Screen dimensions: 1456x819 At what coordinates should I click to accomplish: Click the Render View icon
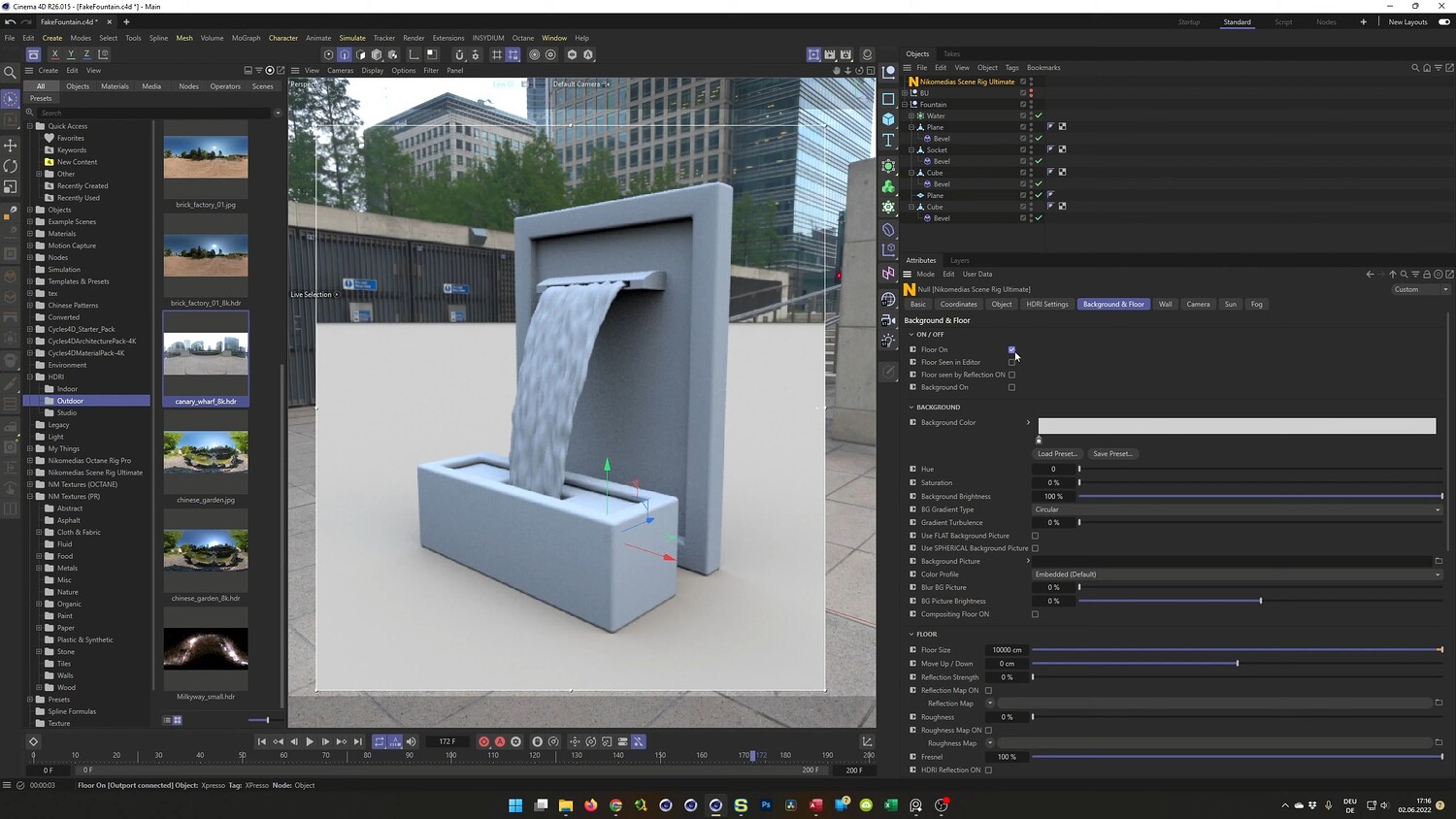click(x=813, y=54)
